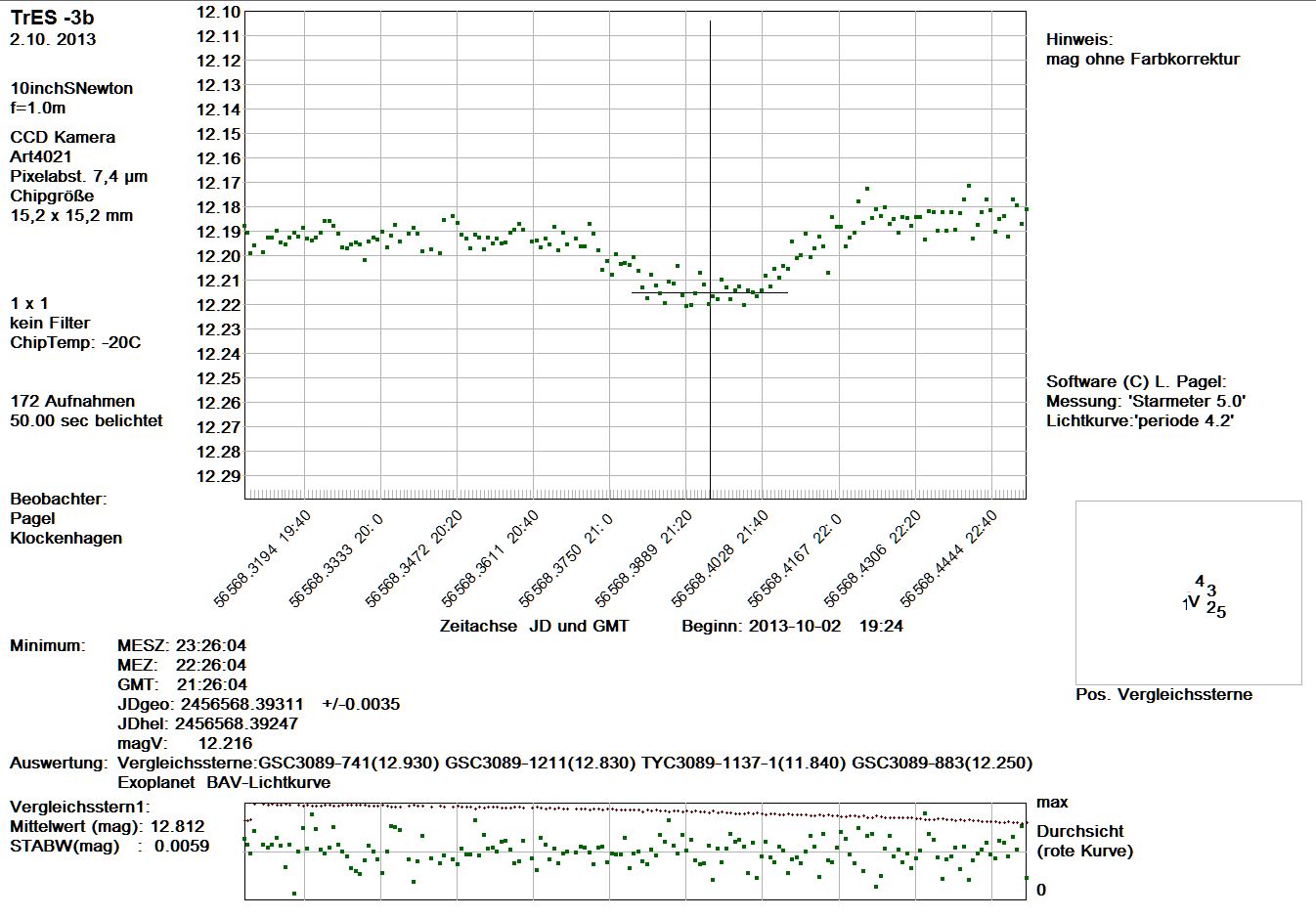
Task: Click the 'Beobachter:' label
Action: tap(59, 499)
